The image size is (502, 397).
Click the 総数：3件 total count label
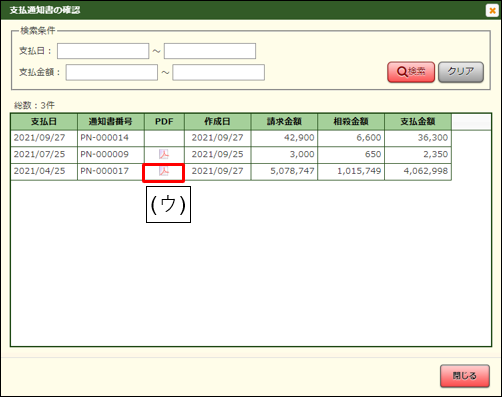pos(34,106)
